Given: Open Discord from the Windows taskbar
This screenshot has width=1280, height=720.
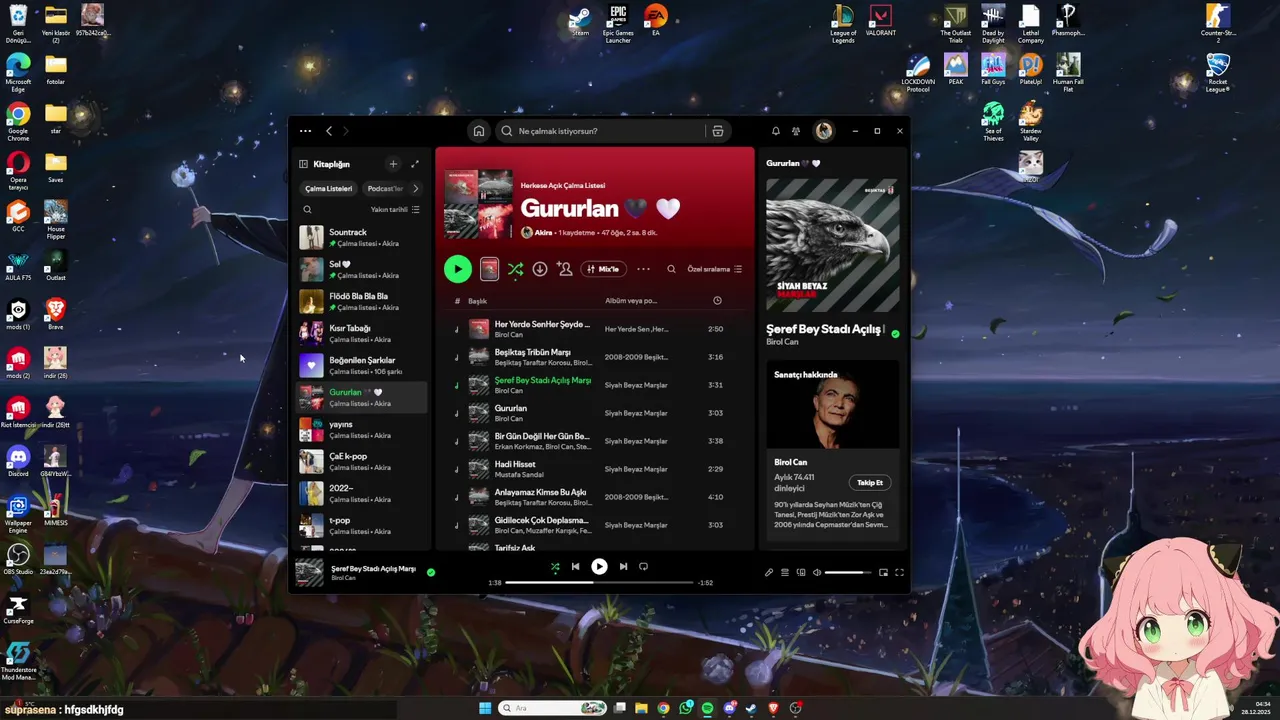Looking at the screenshot, I should point(729,708).
